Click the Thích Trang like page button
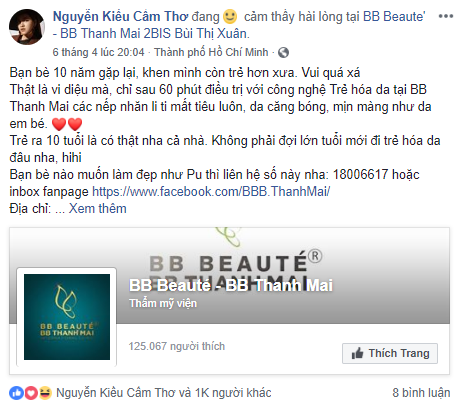This screenshot has height=408, width=459. [x=390, y=353]
